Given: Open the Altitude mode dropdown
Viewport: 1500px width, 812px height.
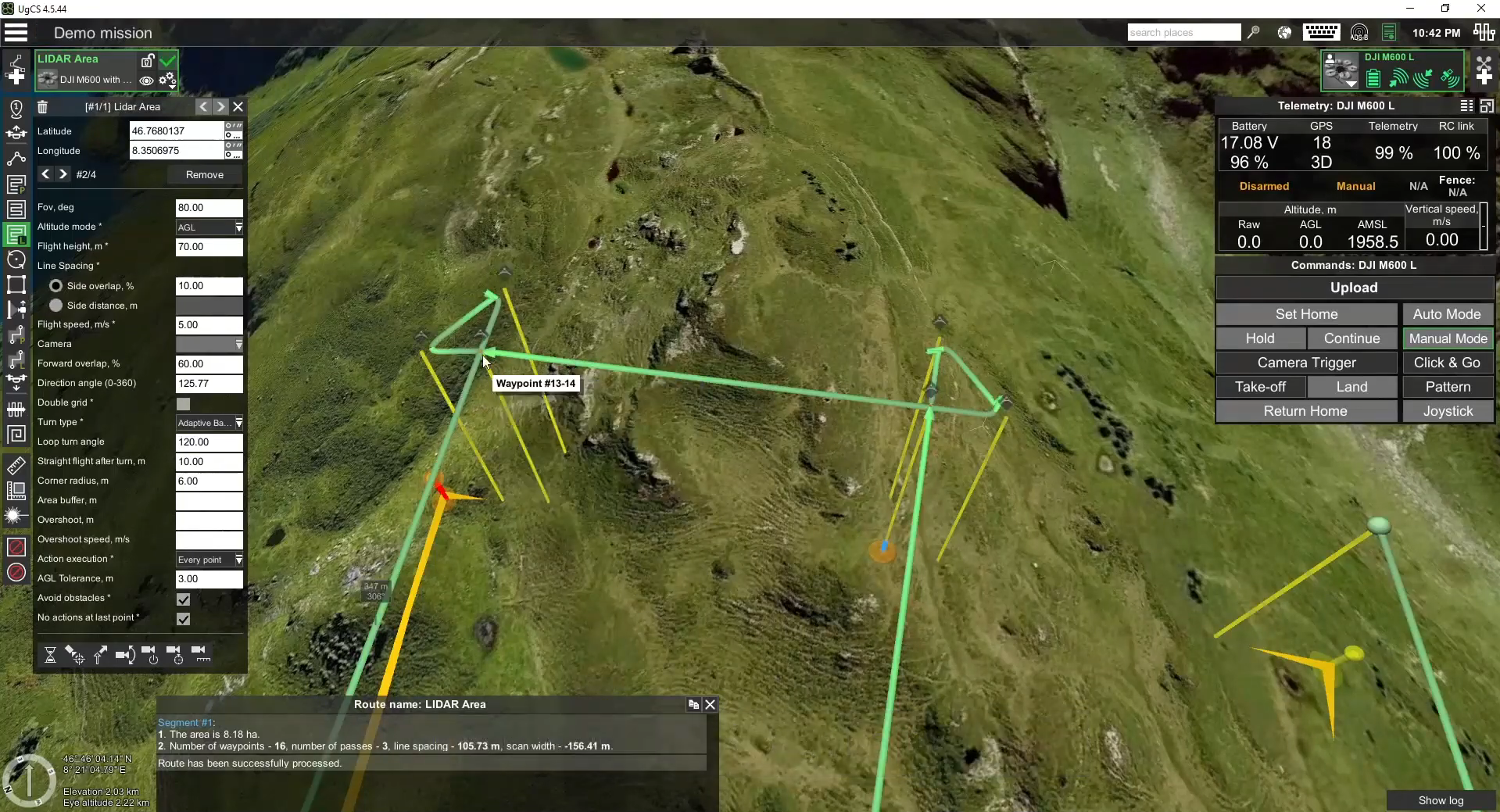Looking at the screenshot, I should [x=209, y=227].
